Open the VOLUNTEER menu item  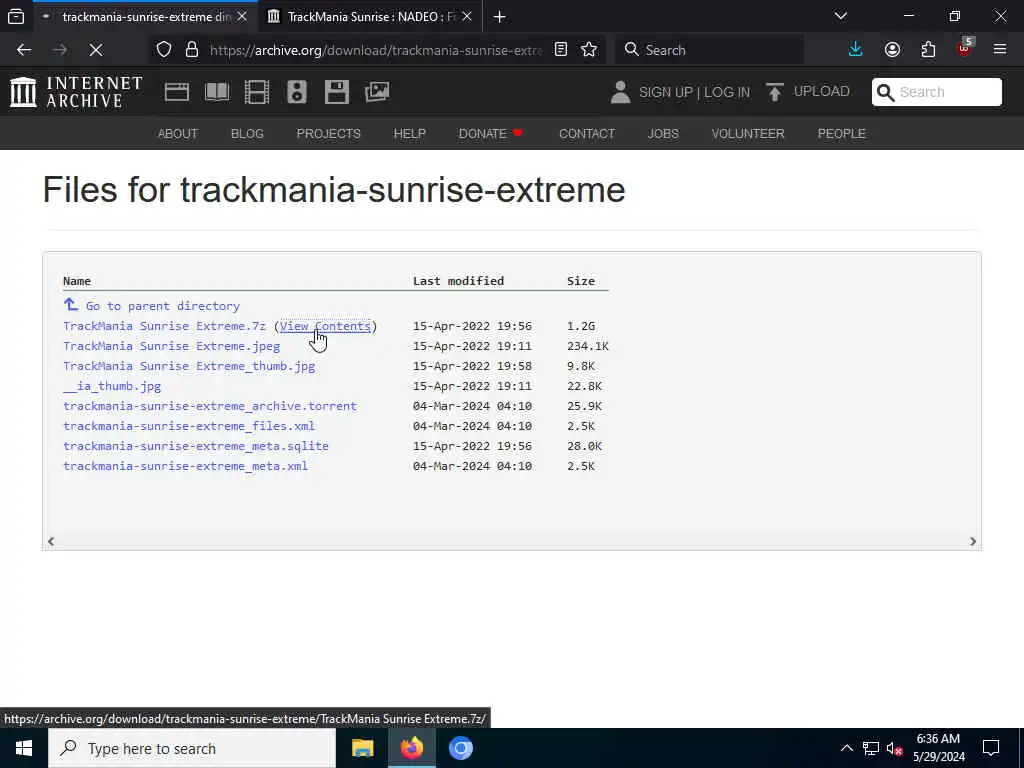click(x=748, y=133)
